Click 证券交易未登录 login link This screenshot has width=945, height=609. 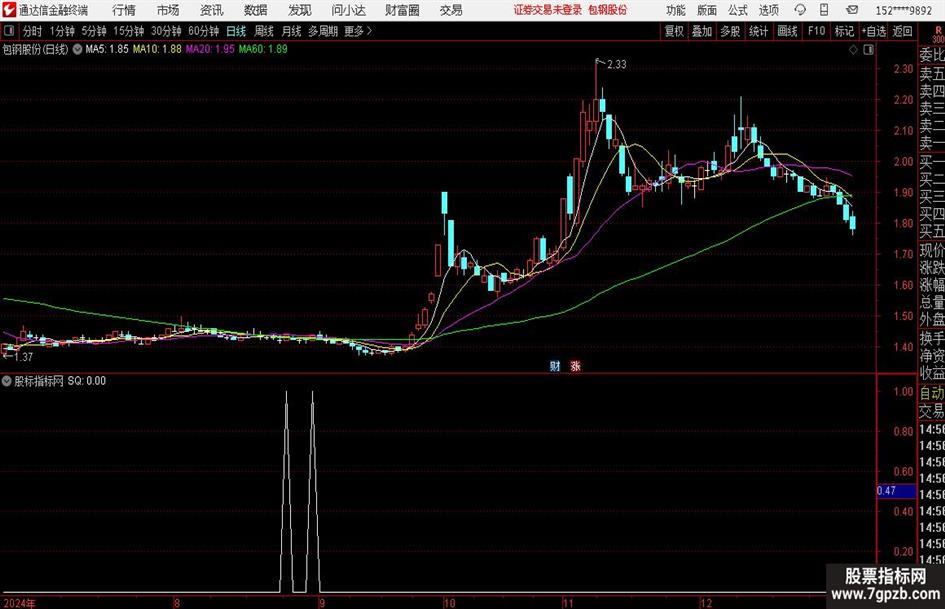(548, 10)
